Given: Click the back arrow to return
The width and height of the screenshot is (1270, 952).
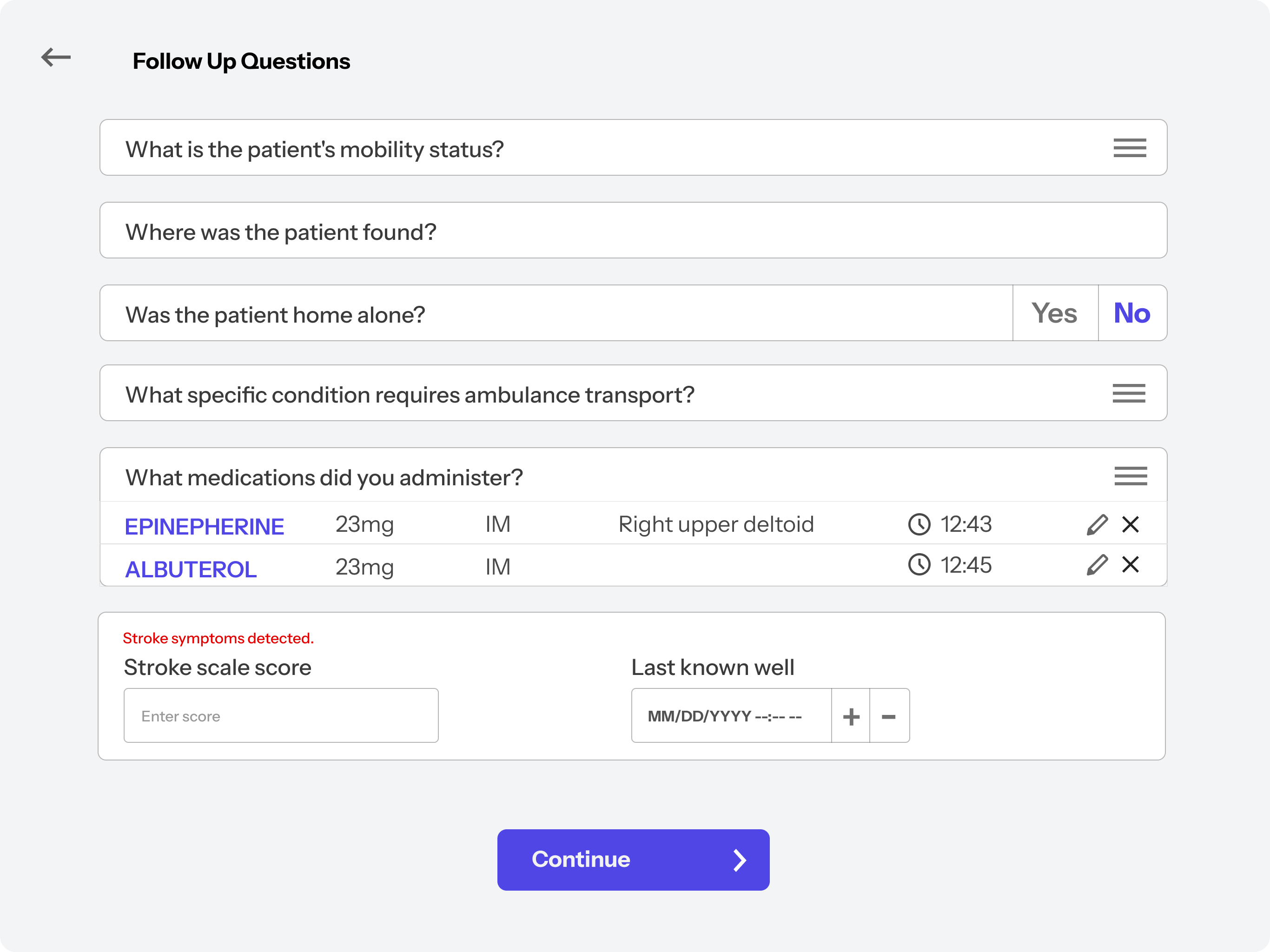Looking at the screenshot, I should pyautogui.click(x=56, y=58).
